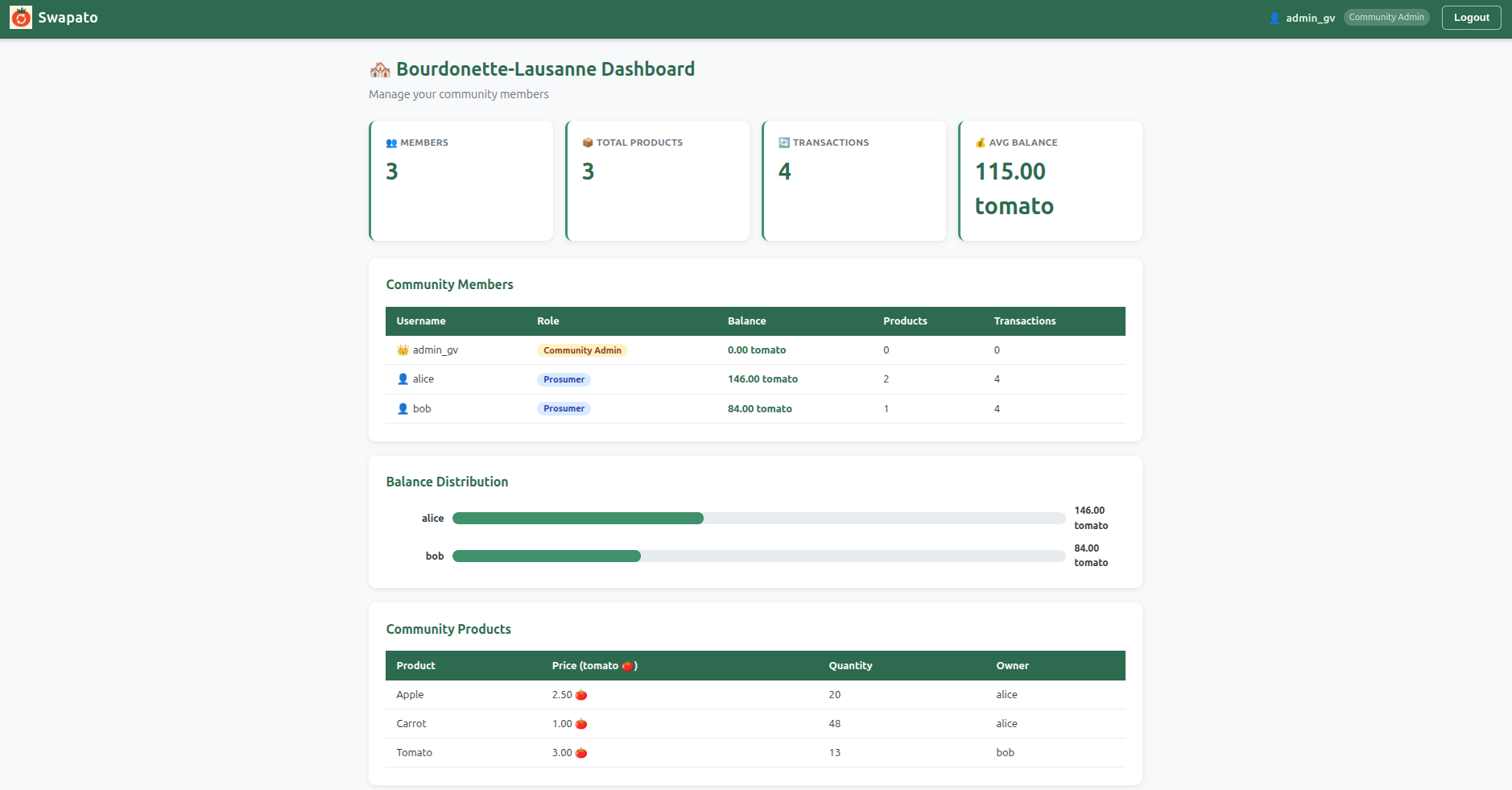Click the Products column header in members table
This screenshot has width=1512, height=790.
(905, 321)
